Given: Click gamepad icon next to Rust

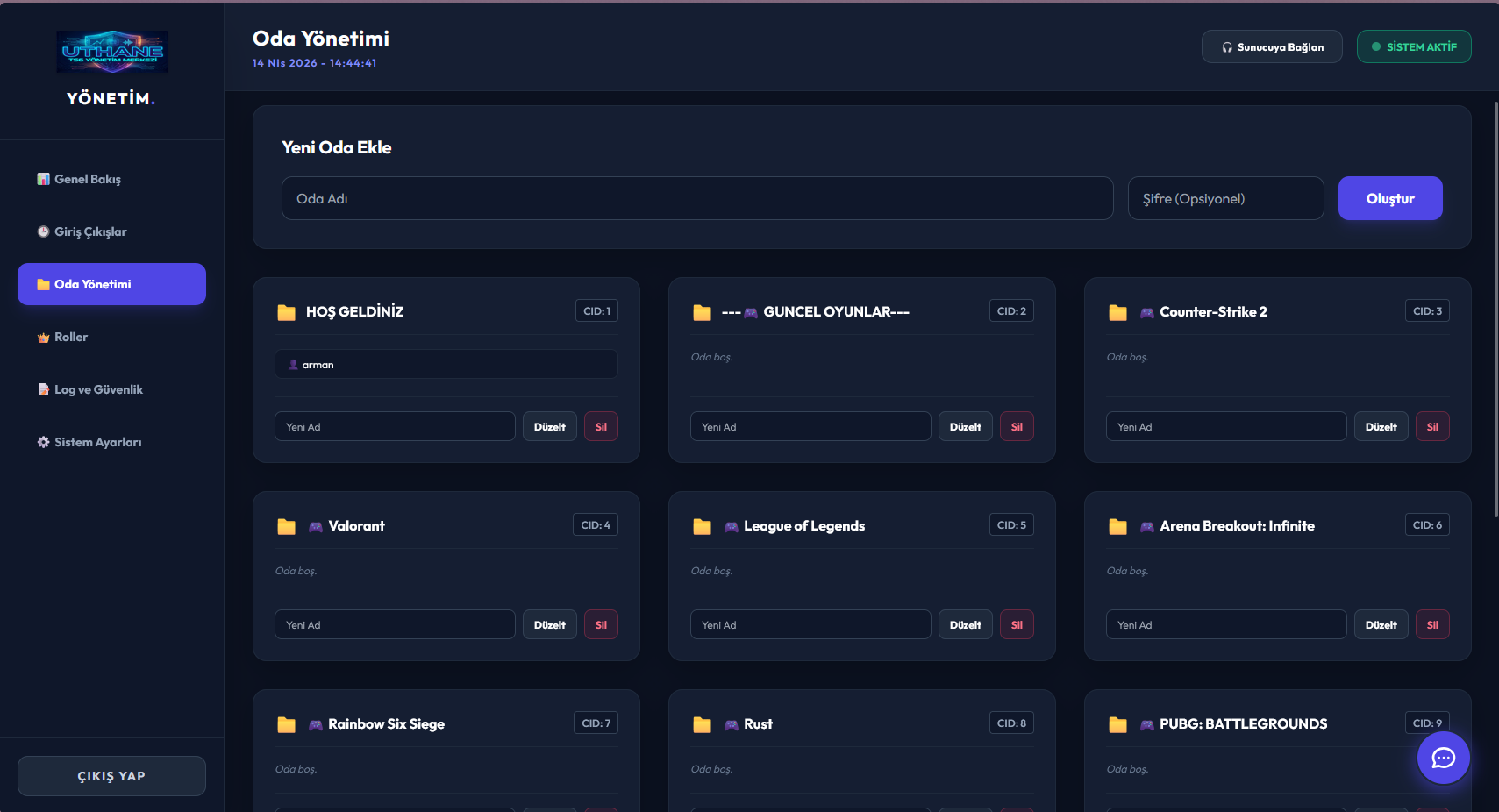Looking at the screenshot, I should point(732,725).
